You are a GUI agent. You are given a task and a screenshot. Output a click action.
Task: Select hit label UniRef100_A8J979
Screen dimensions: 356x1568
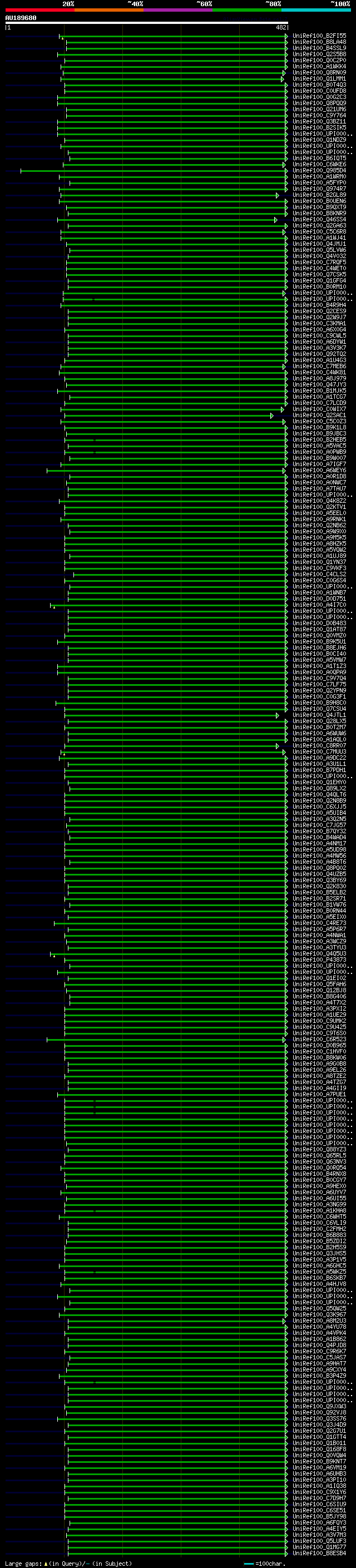319,379
